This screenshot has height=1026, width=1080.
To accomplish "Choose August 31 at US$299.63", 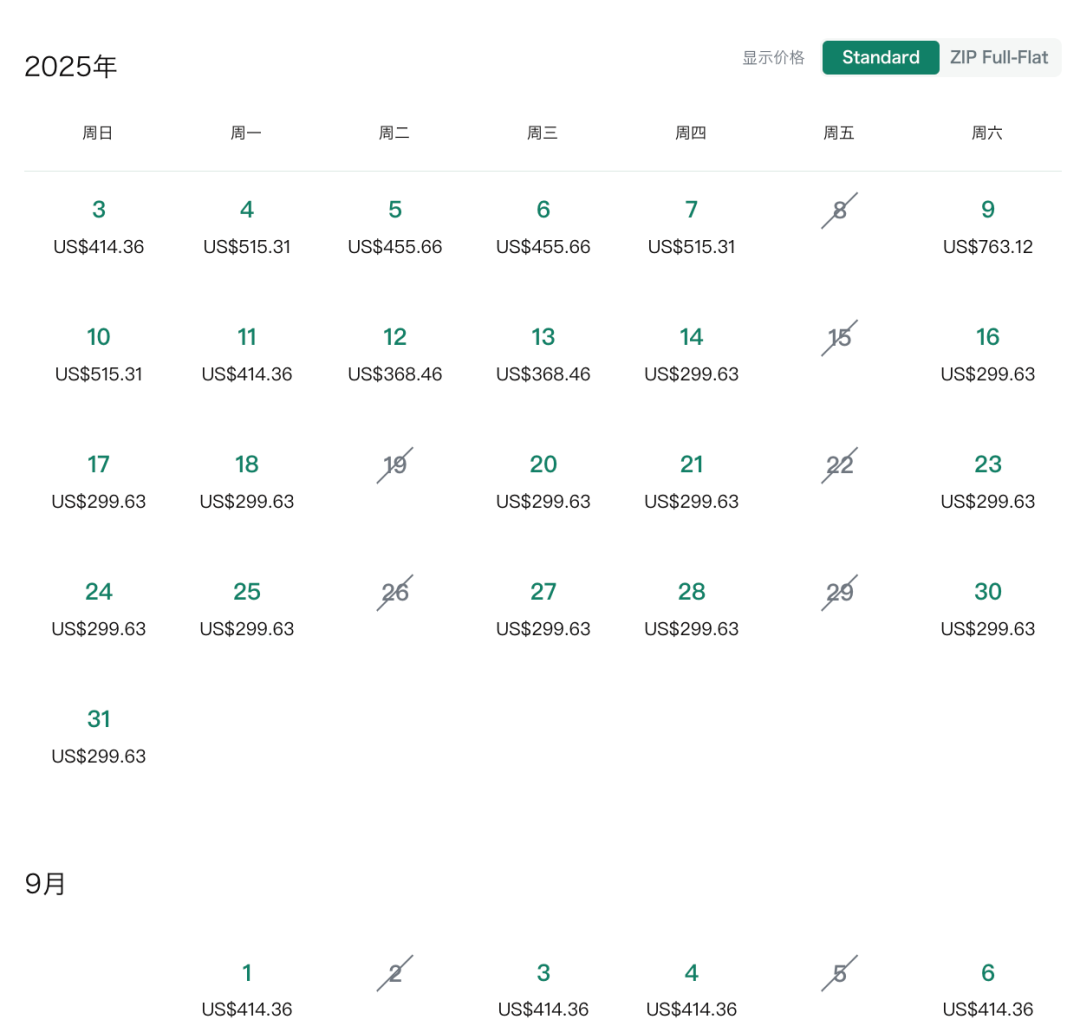I will tap(98, 737).
